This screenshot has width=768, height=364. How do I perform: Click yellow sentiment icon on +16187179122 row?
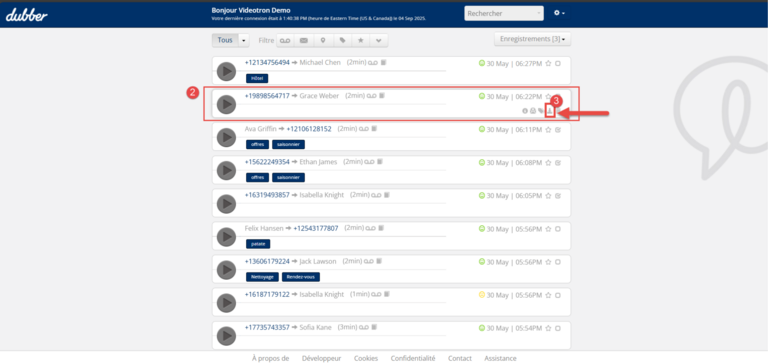pyautogui.click(x=481, y=294)
